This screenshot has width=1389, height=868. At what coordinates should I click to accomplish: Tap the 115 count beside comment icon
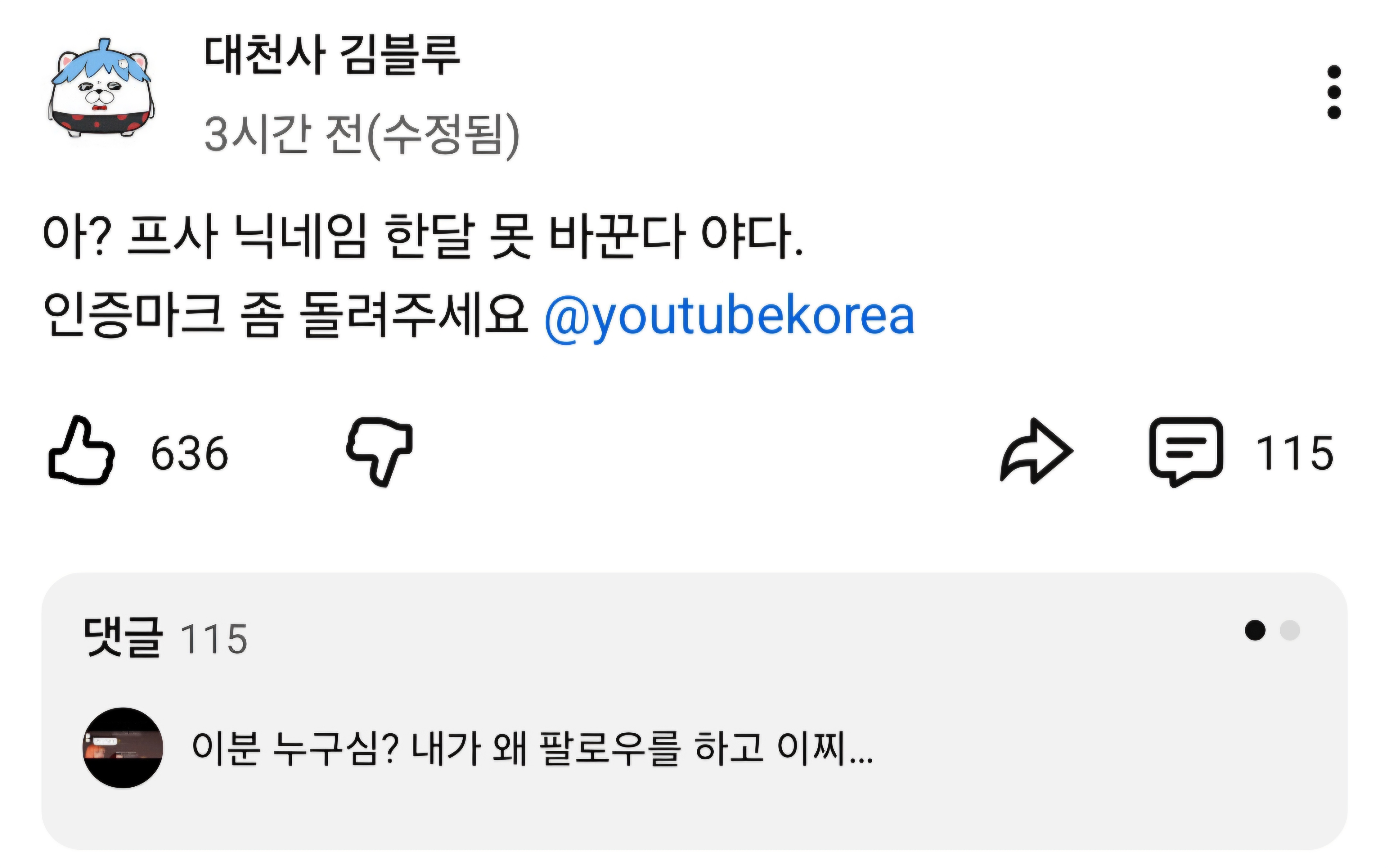click(x=1294, y=453)
